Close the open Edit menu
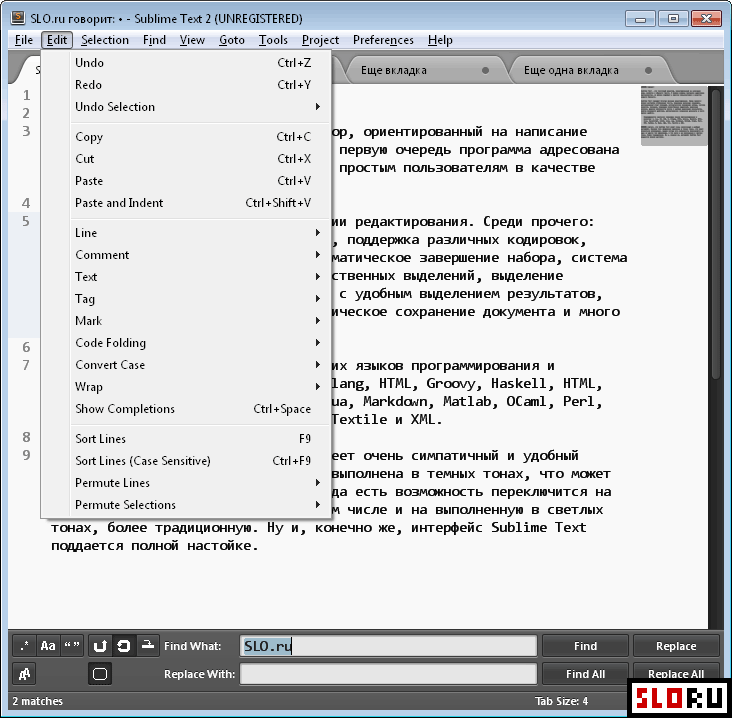 tap(57, 40)
